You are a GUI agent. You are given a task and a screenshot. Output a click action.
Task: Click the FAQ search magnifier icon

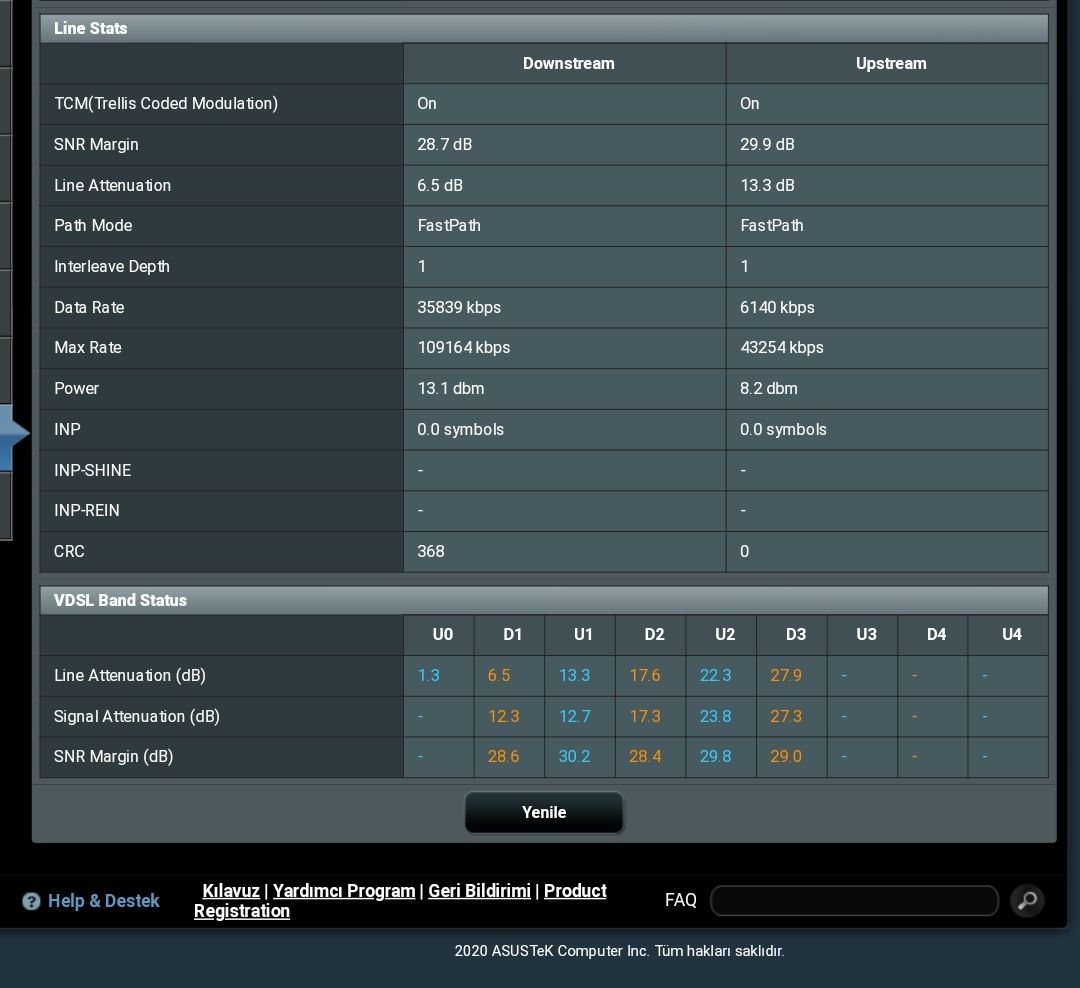click(1027, 900)
